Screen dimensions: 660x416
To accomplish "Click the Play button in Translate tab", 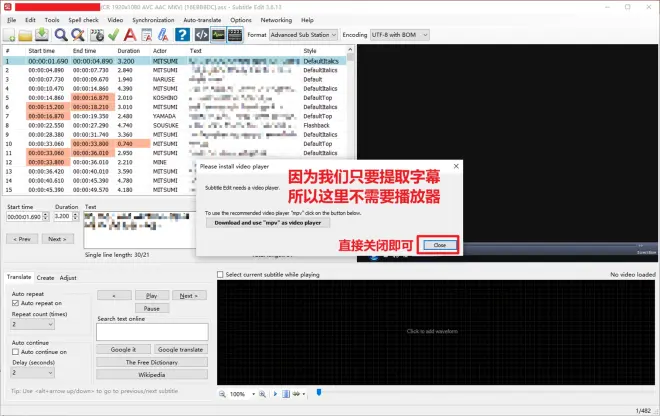I will coord(152,296).
